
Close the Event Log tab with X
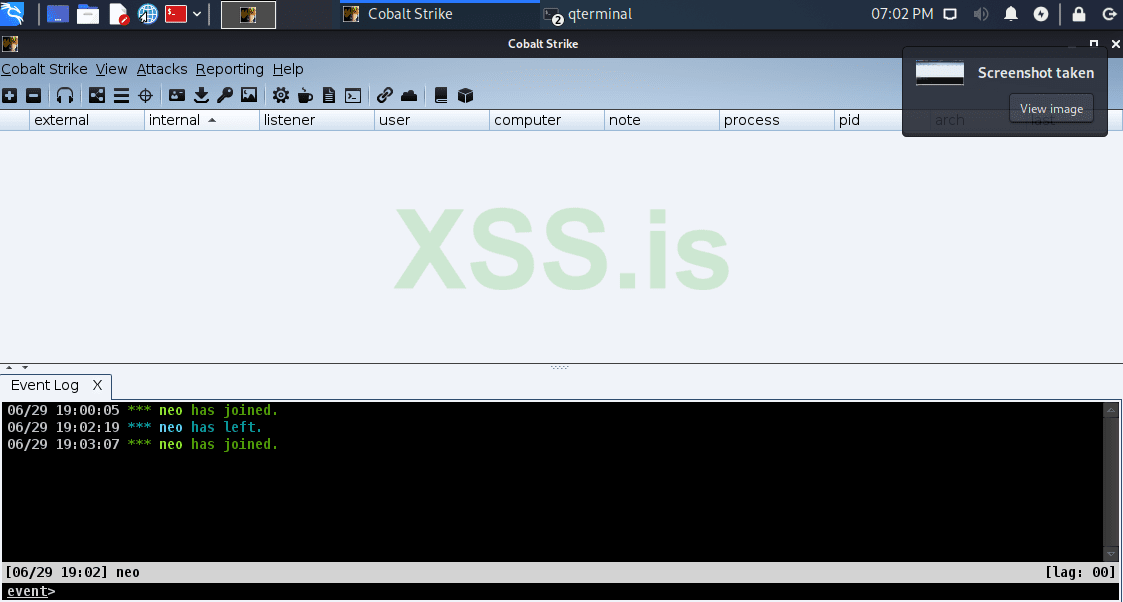click(97, 385)
